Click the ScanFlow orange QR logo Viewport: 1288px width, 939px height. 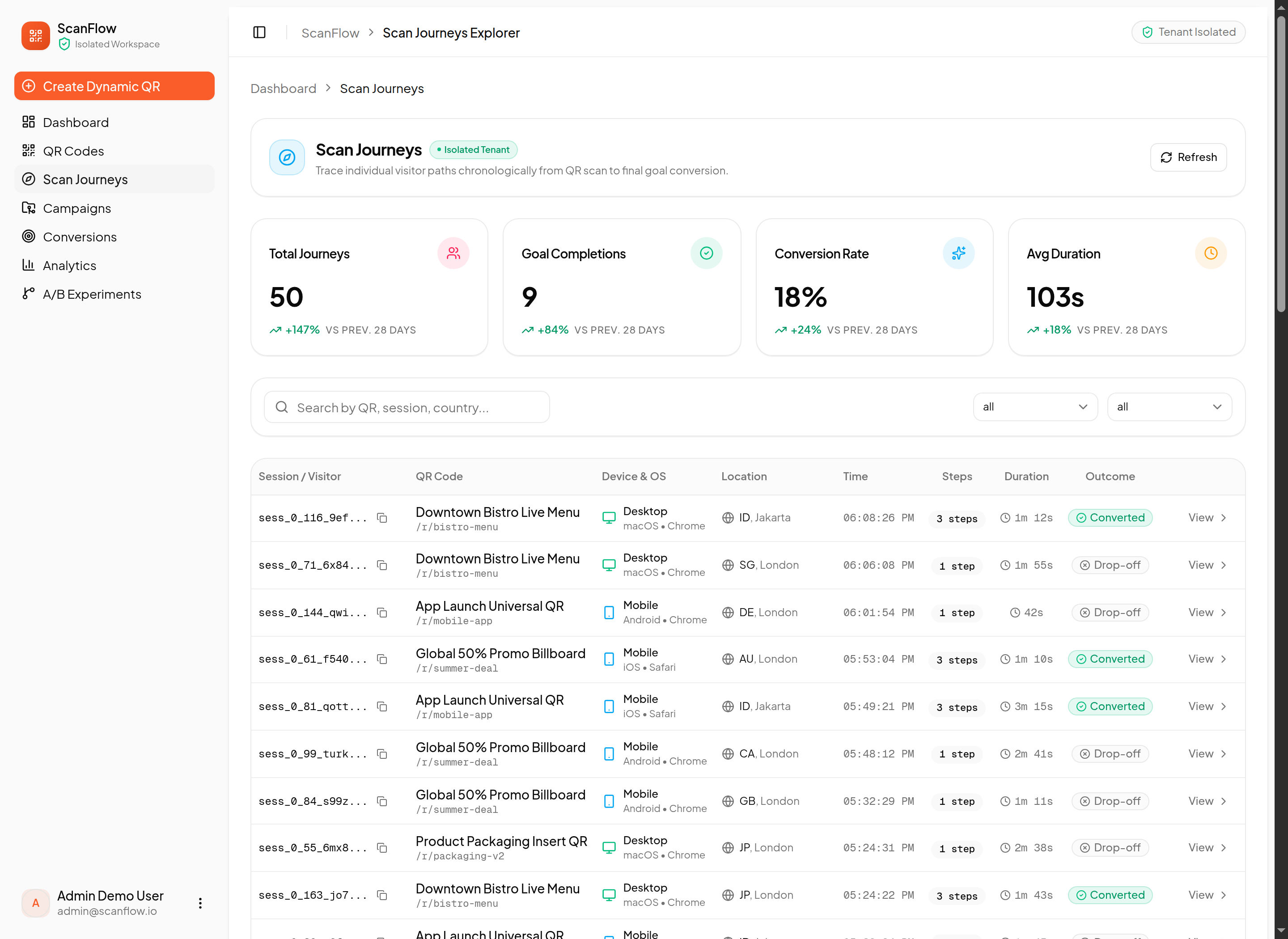coord(36,36)
